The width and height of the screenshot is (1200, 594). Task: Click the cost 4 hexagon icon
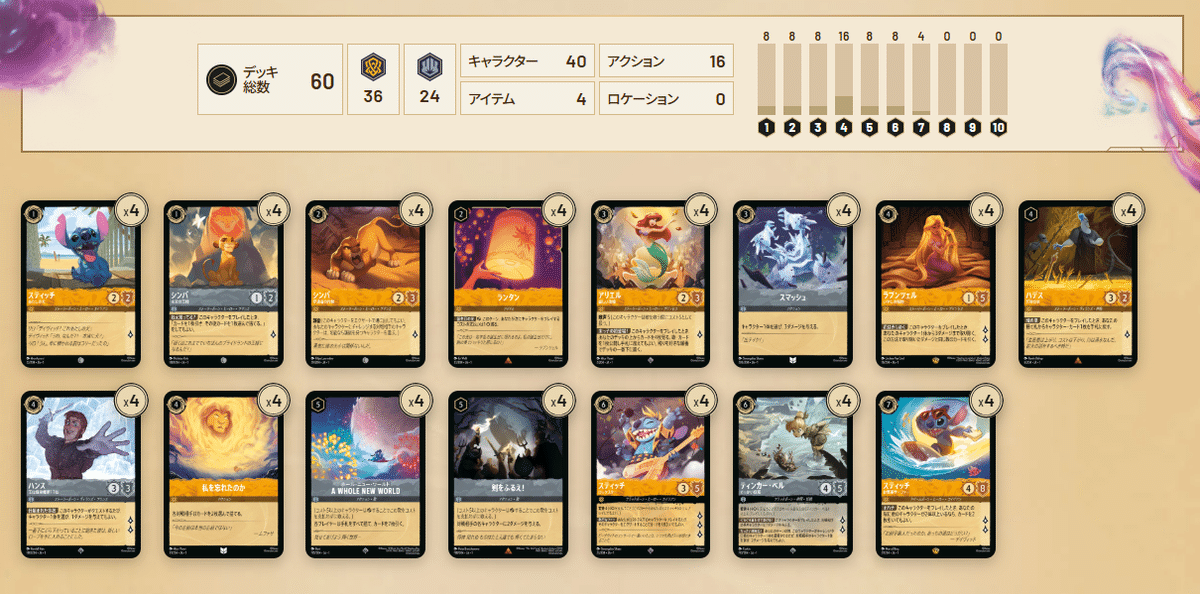click(x=843, y=128)
